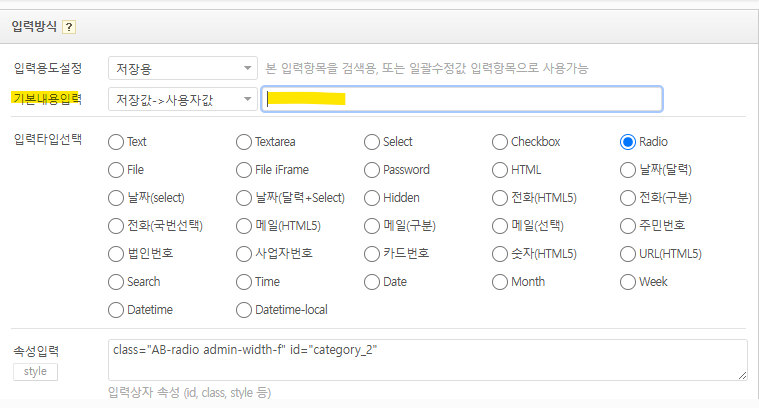Image resolution: width=759 pixels, height=408 pixels.
Task: Click the 속성입력 attribute textarea
Action: point(427,359)
